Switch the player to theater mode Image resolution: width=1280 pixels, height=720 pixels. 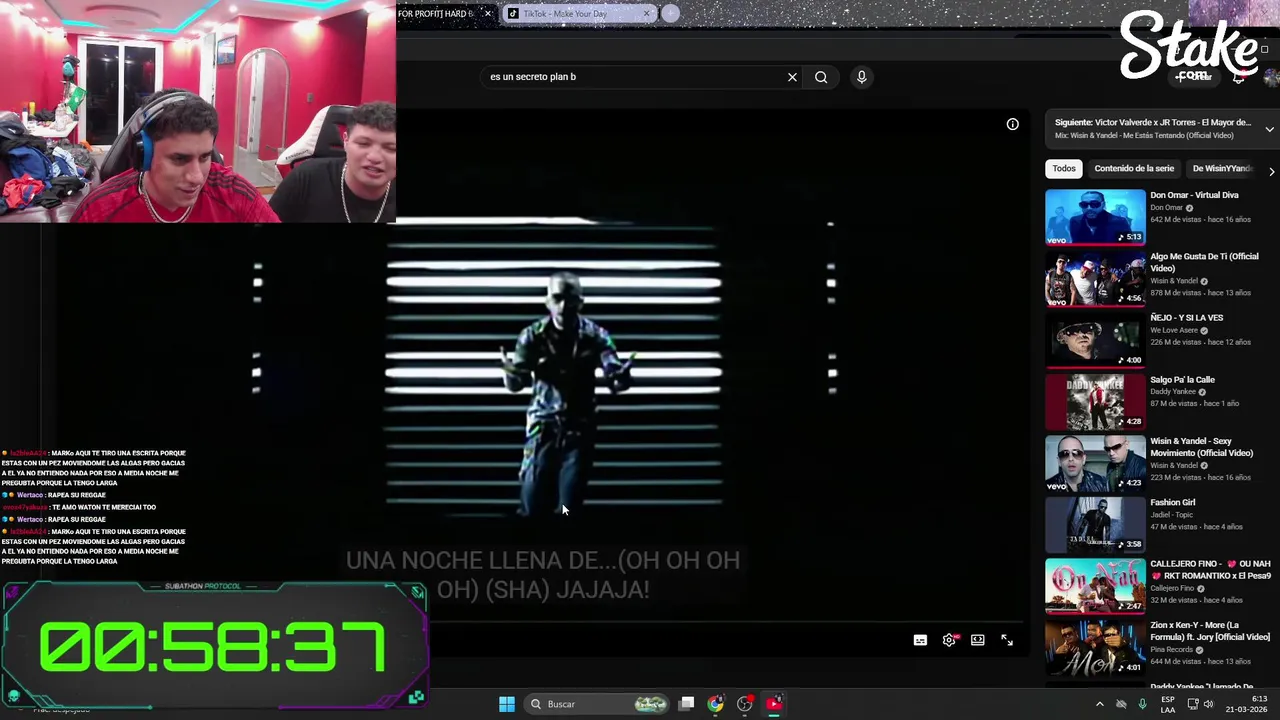pyautogui.click(x=978, y=640)
